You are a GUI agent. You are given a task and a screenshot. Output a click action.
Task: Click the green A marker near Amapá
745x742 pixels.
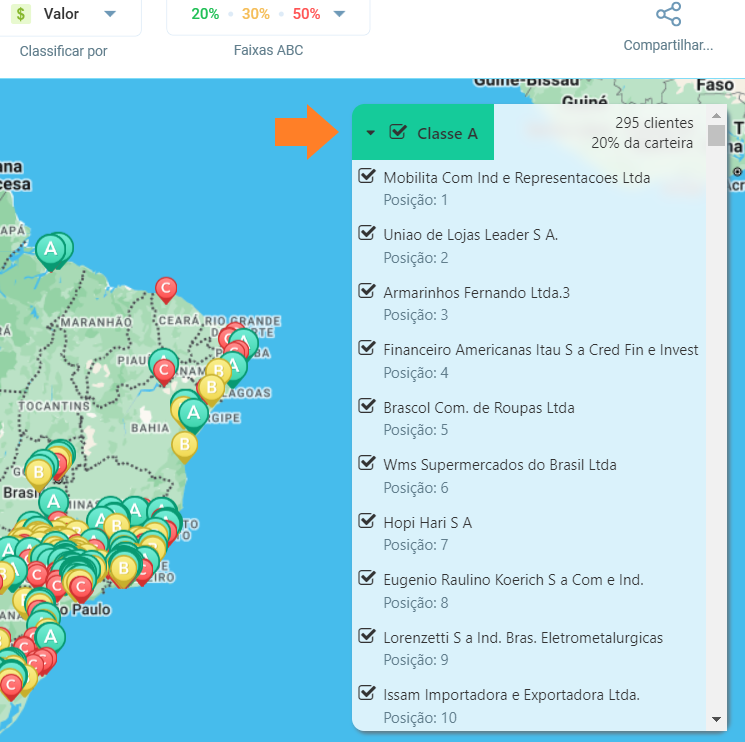(x=51, y=251)
